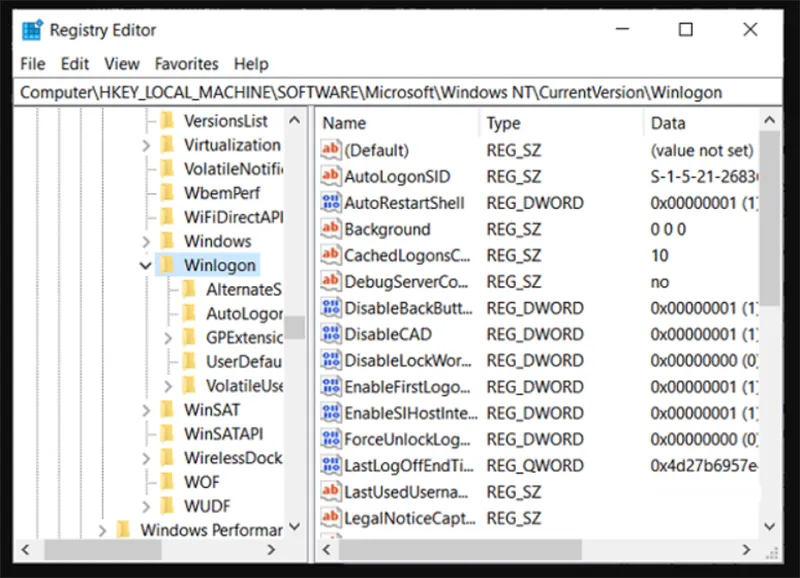Select the WinSATAPI tree key
The width and height of the screenshot is (800, 578).
(223, 434)
